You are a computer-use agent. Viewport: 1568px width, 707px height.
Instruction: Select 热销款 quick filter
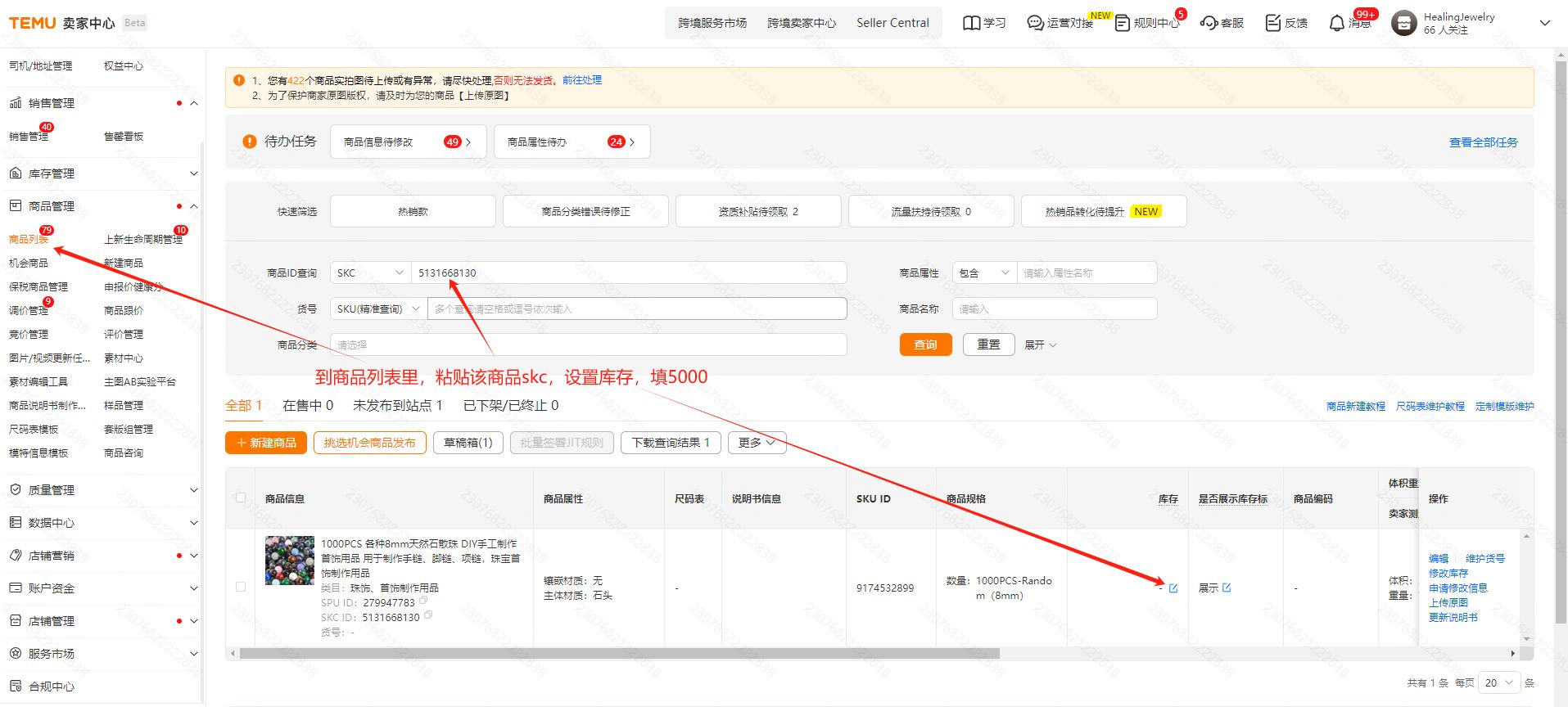coord(413,211)
